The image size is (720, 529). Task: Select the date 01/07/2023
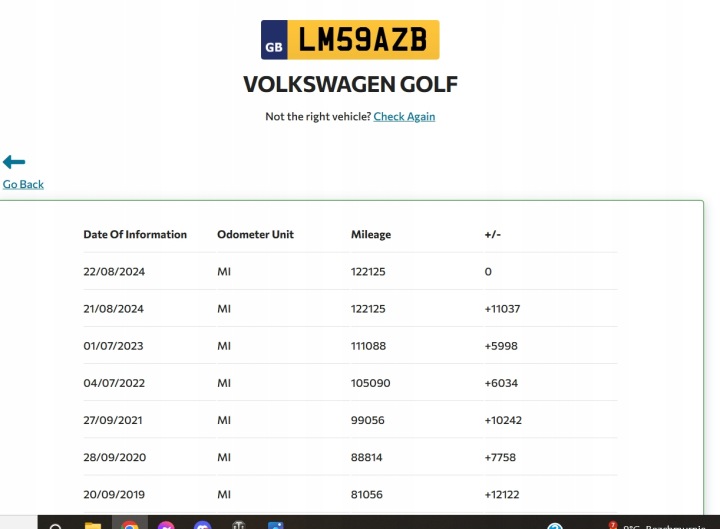click(x=113, y=346)
